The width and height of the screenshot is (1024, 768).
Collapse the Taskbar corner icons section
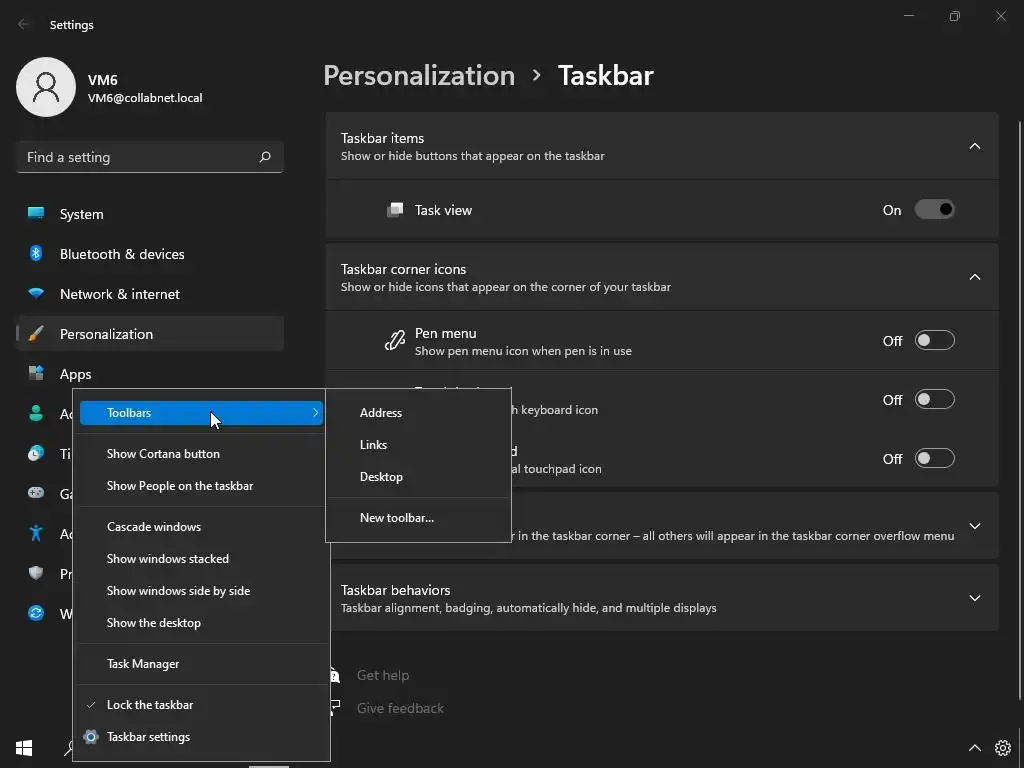coord(974,277)
